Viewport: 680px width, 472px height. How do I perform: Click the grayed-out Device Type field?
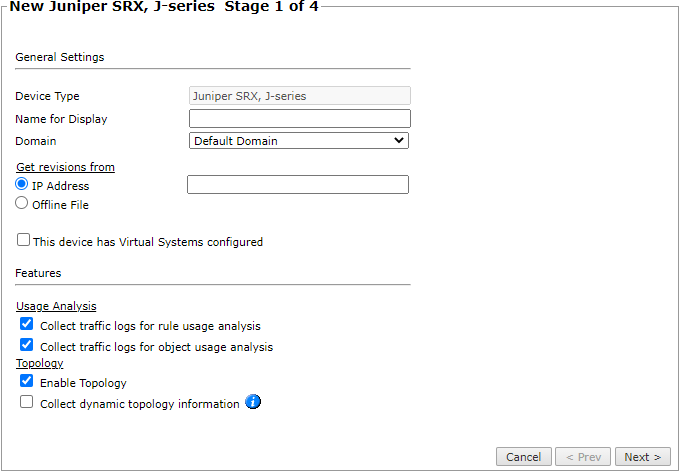pyautogui.click(x=300, y=96)
